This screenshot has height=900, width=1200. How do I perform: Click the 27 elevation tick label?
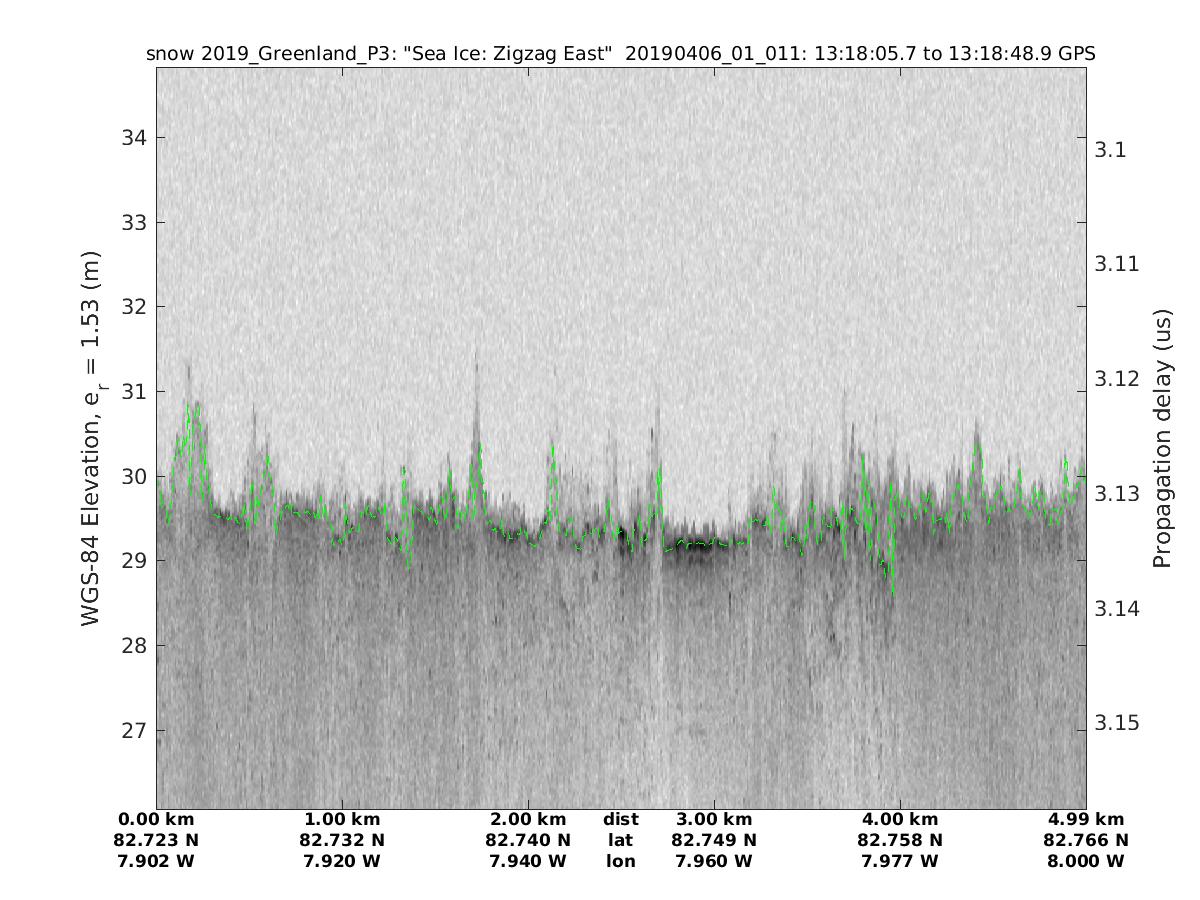coord(133,730)
